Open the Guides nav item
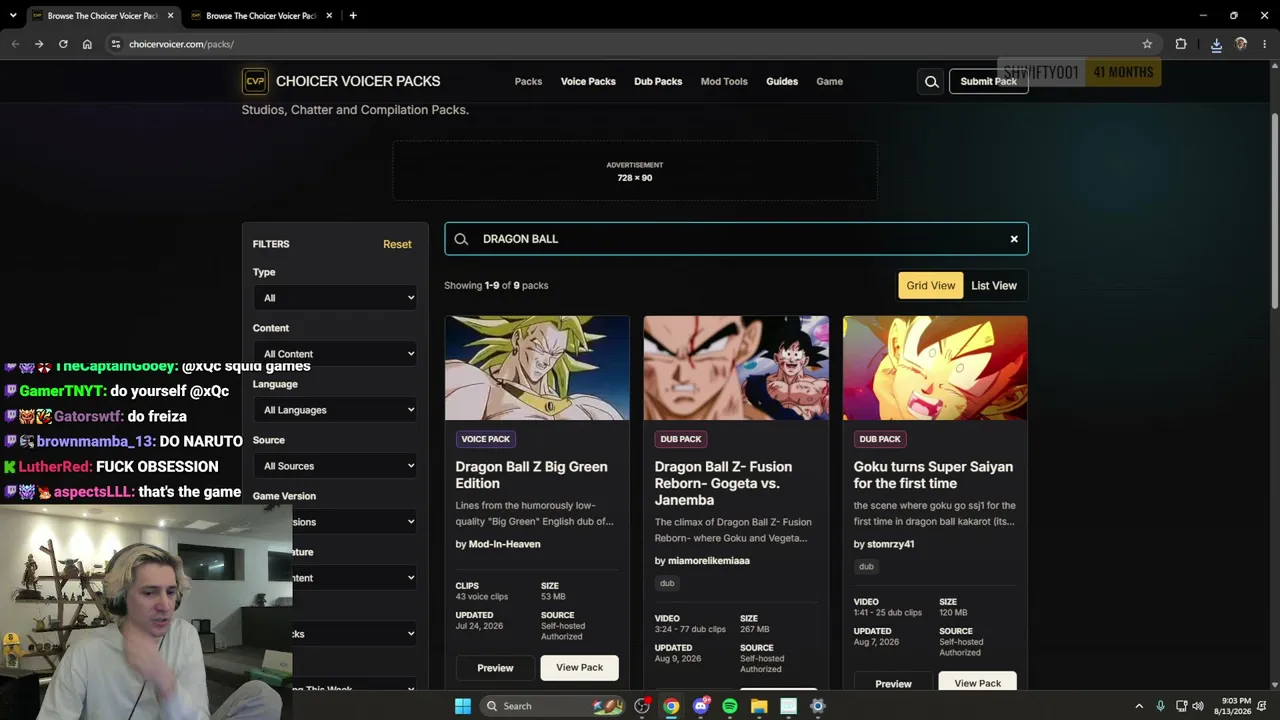The image size is (1280, 720). pos(782,82)
